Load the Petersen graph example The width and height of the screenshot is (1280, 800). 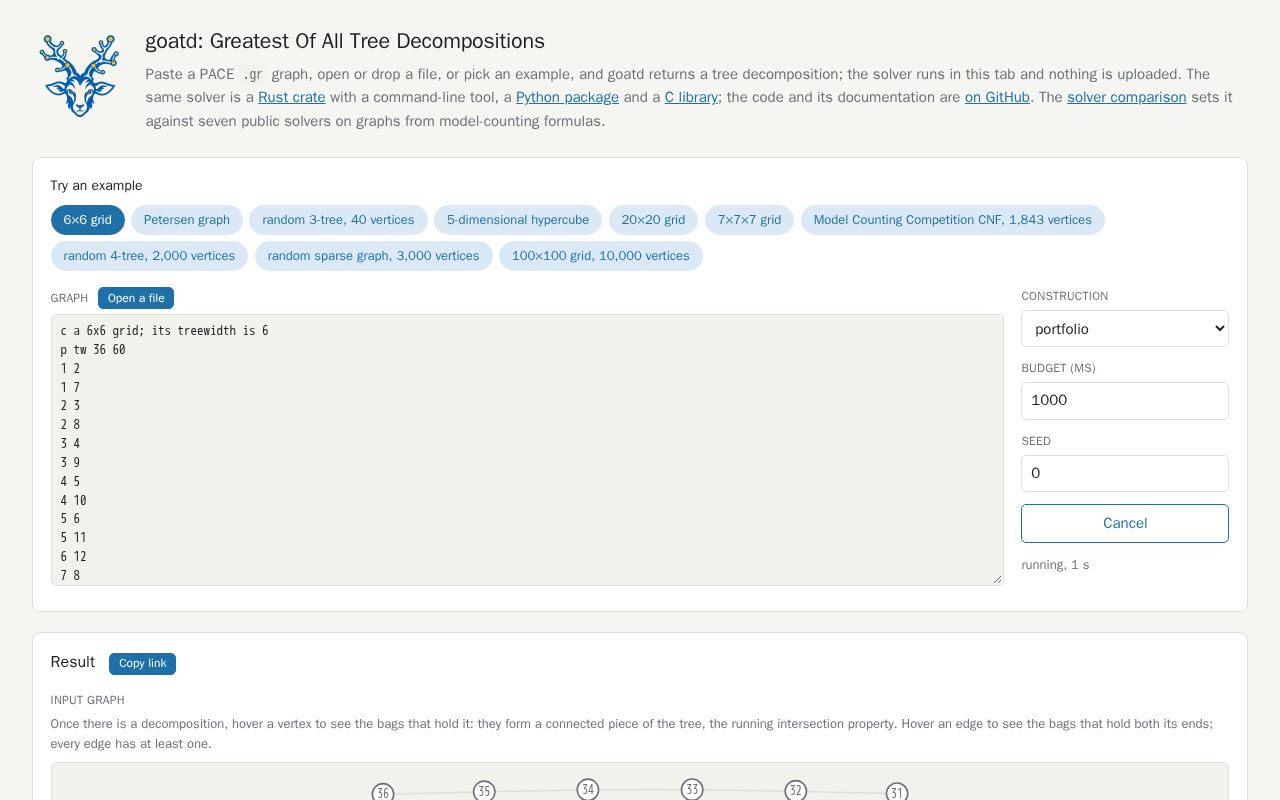pos(187,220)
